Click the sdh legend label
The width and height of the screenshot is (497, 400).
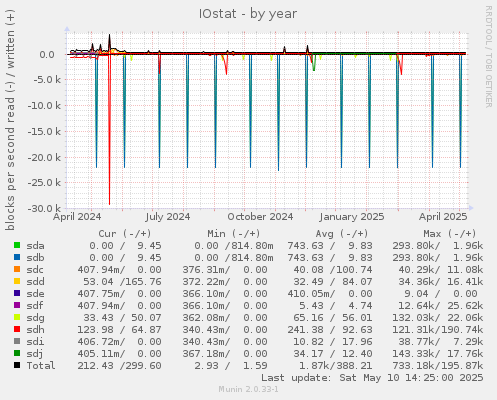tap(35, 330)
